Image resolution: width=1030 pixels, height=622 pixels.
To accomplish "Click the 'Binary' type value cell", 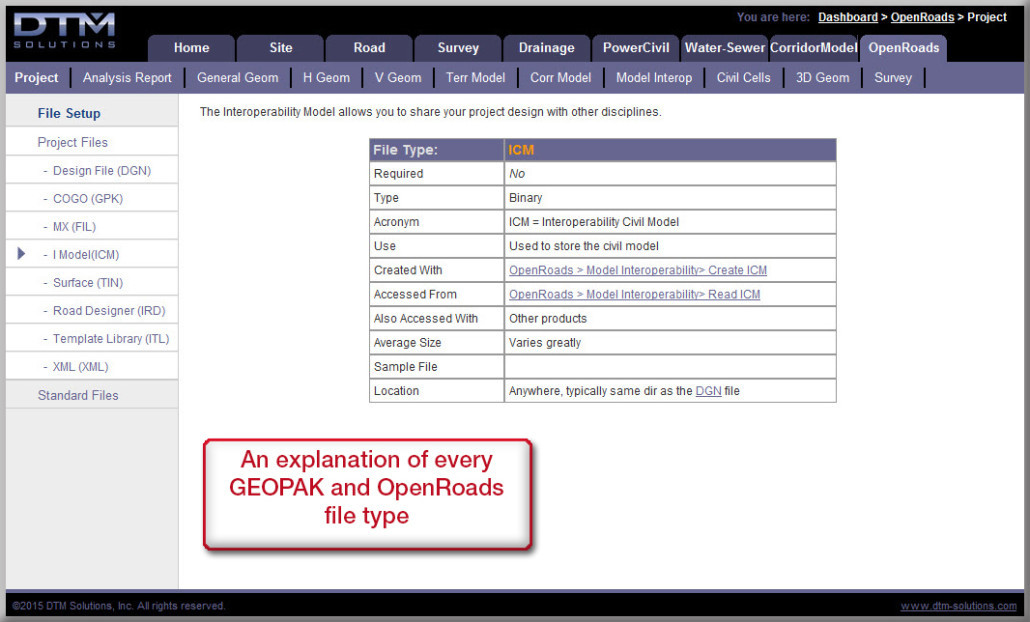I will click(670, 198).
